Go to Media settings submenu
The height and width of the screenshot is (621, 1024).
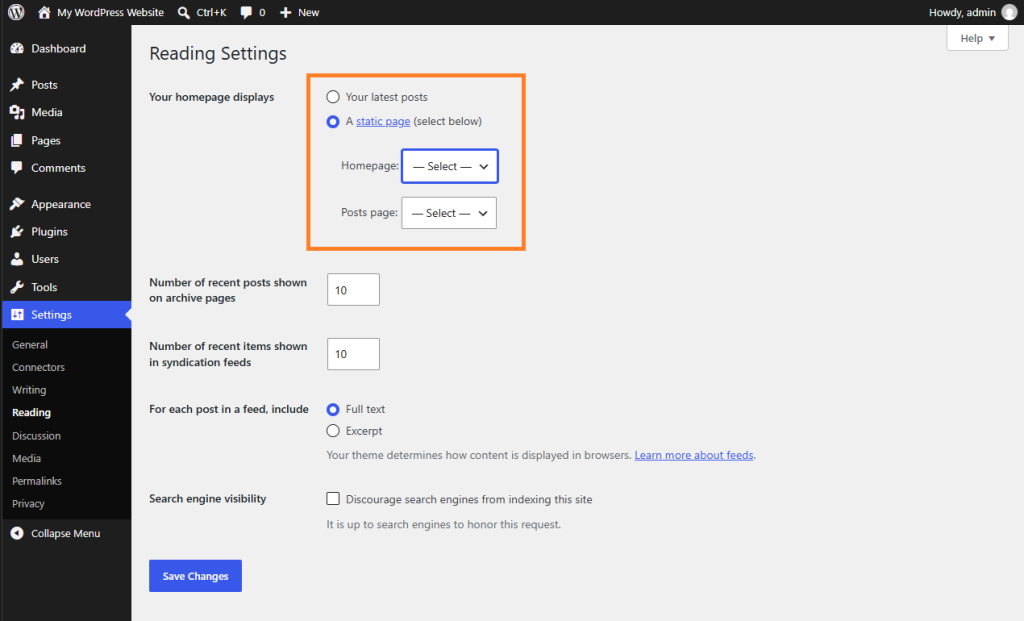click(x=27, y=458)
